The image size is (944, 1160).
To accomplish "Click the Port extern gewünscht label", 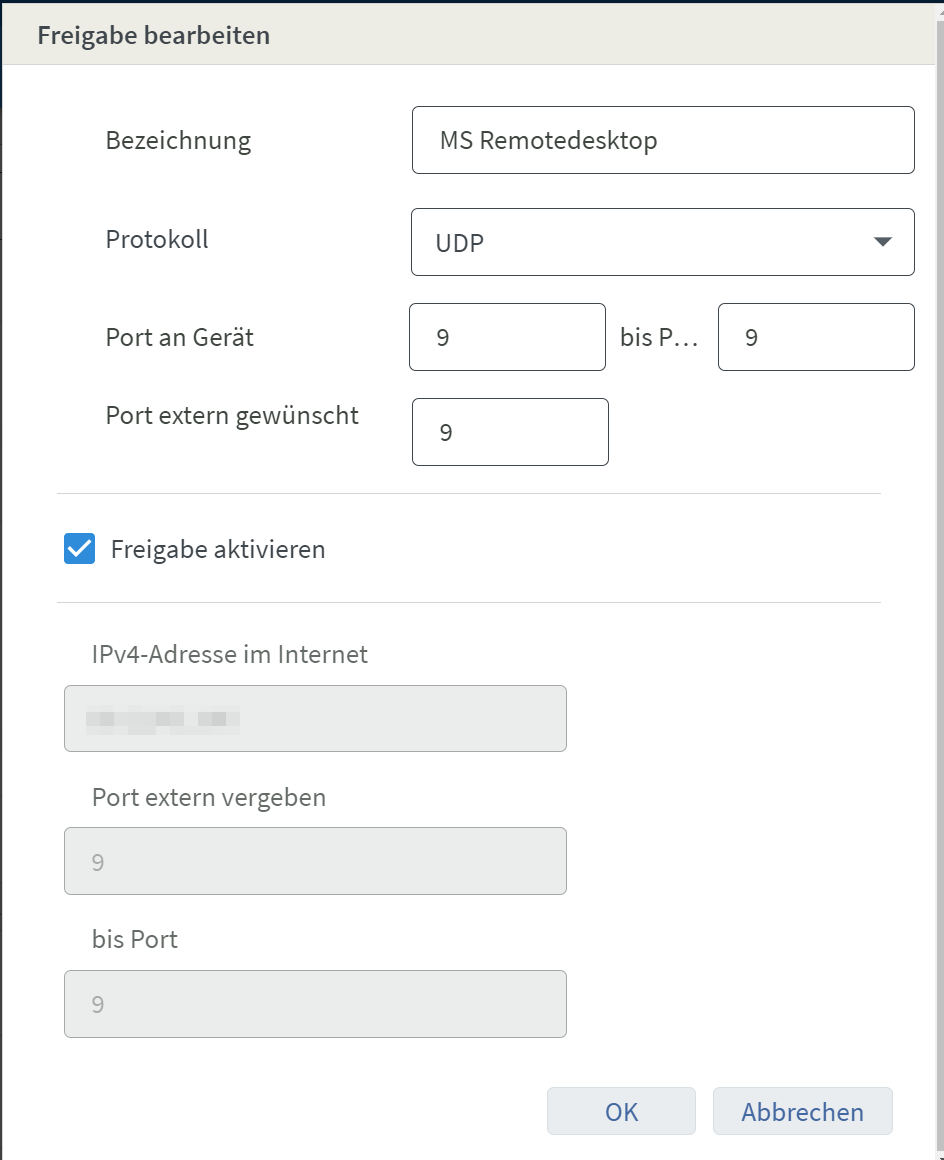I will [x=232, y=415].
